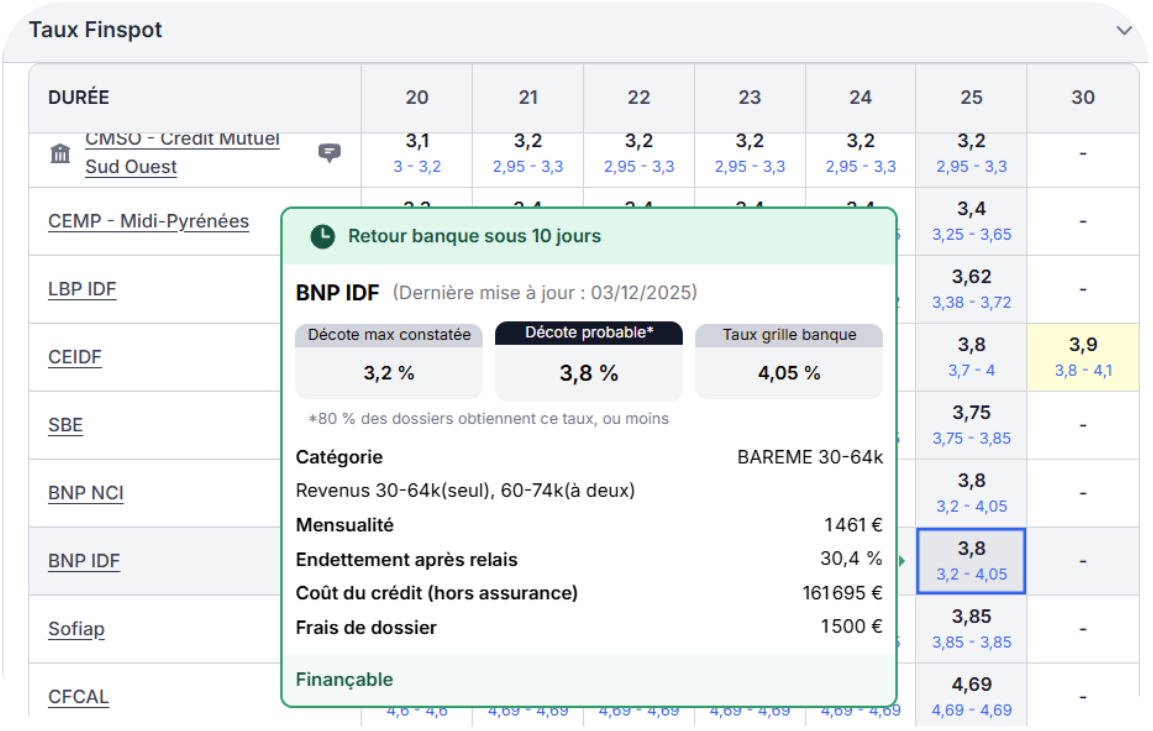Click the Financable status in popup
The width and height of the screenshot is (1153, 731).
click(x=344, y=680)
